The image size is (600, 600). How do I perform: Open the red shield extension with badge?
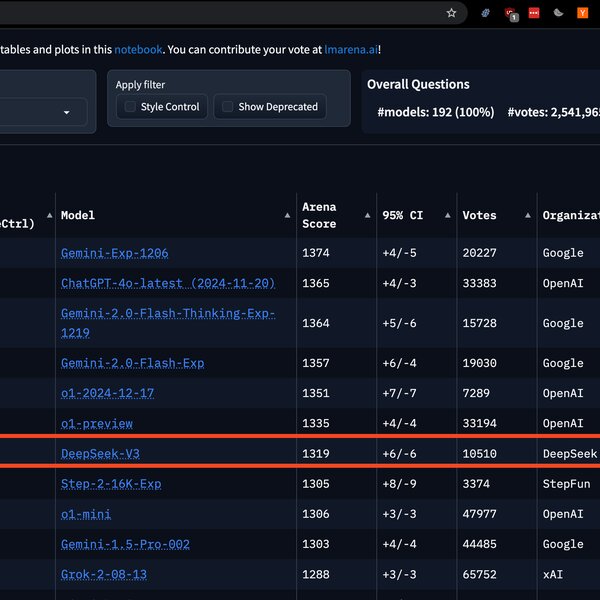pyautogui.click(x=511, y=14)
